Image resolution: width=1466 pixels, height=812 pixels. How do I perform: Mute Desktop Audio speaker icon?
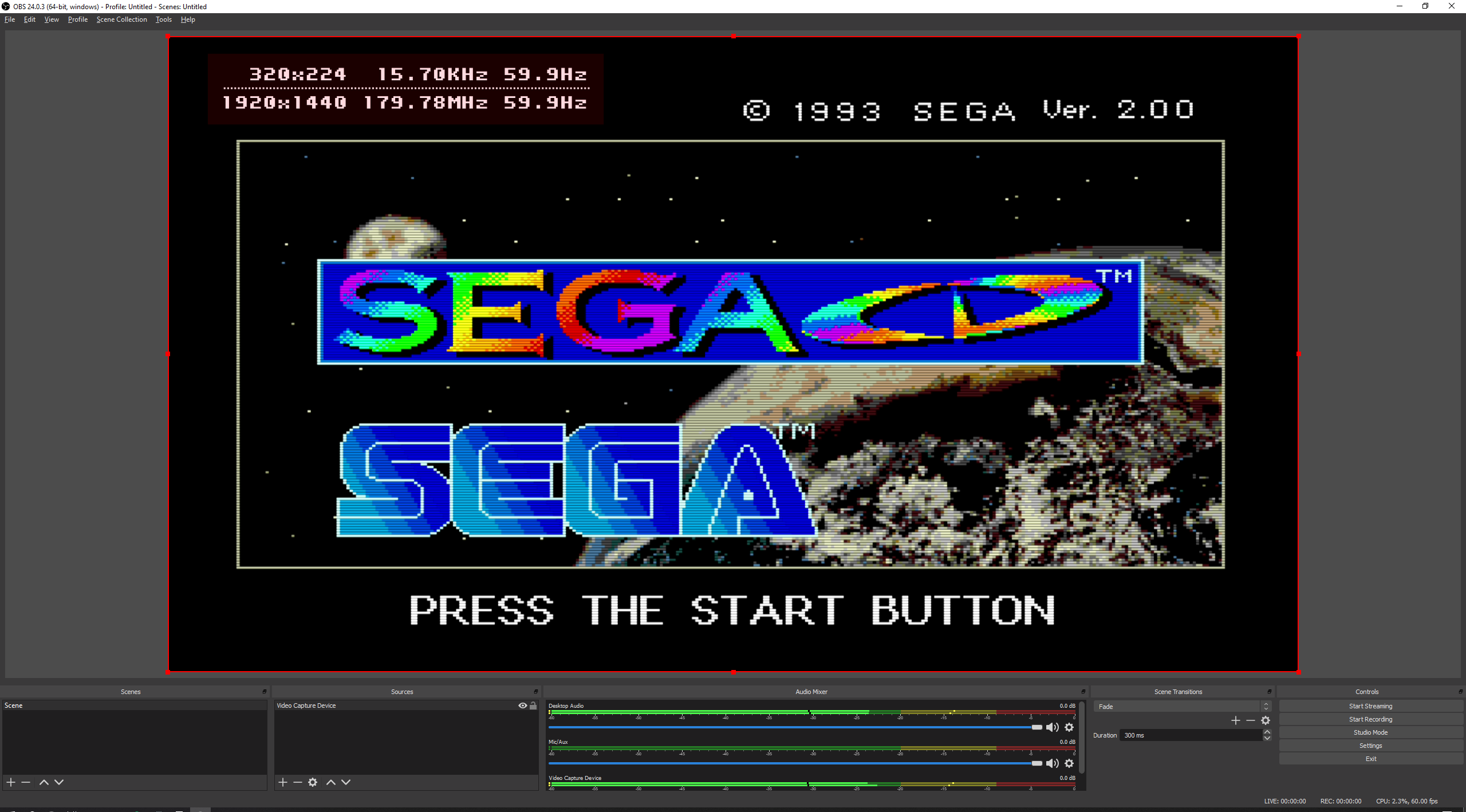click(1053, 727)
